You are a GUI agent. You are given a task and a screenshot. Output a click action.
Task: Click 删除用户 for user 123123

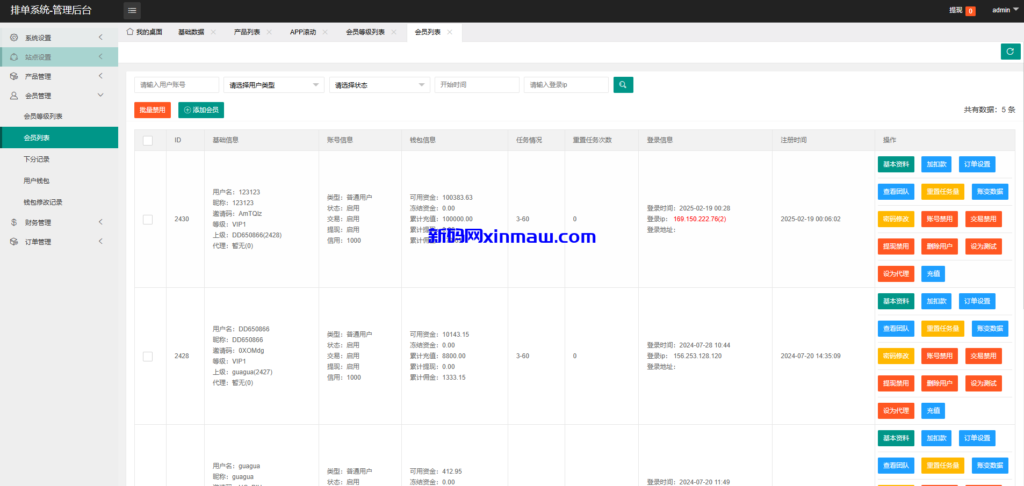940,247
